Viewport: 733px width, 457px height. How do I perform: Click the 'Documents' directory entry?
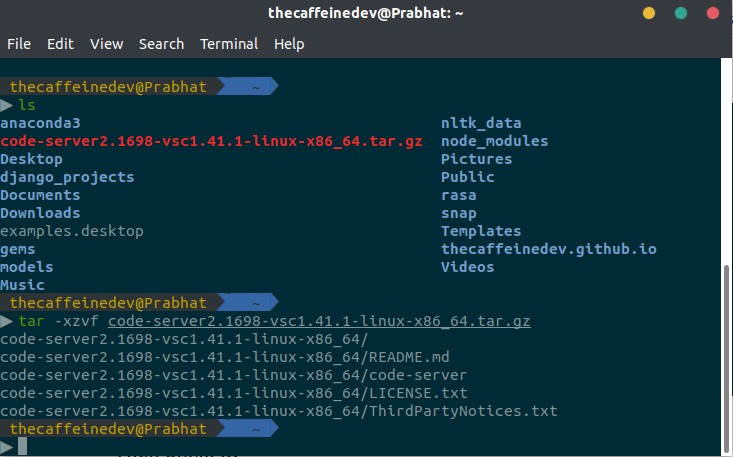coord(40,195)
